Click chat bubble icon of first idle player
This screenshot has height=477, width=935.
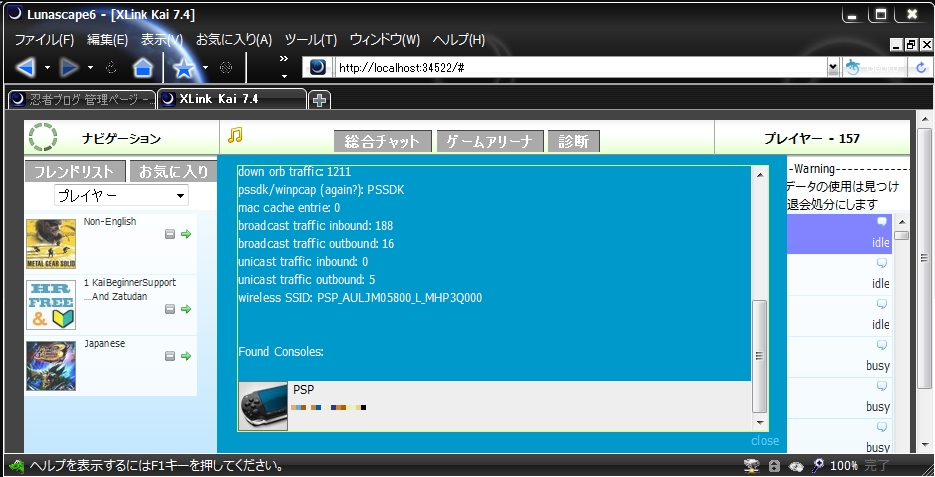point(882,222)
